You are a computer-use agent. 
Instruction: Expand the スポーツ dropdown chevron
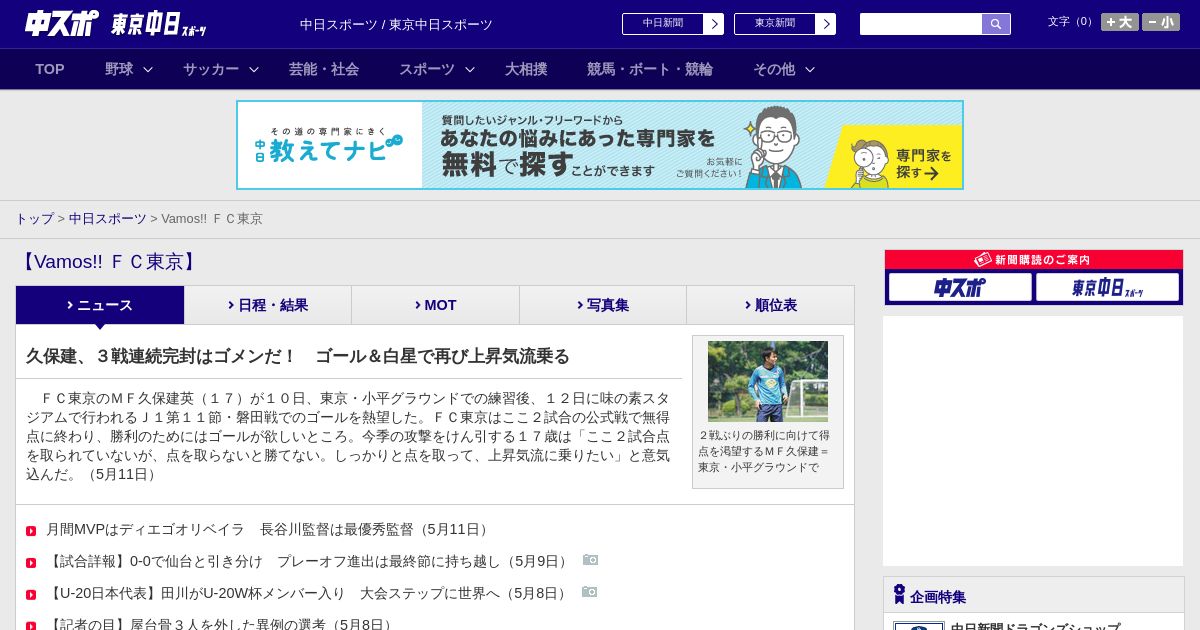(470, 70)
